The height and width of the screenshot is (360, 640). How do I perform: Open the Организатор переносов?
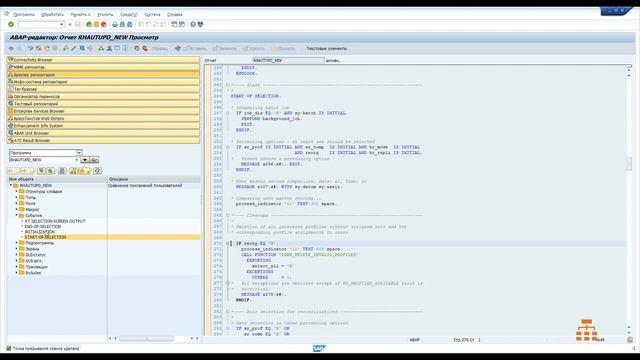103,96
